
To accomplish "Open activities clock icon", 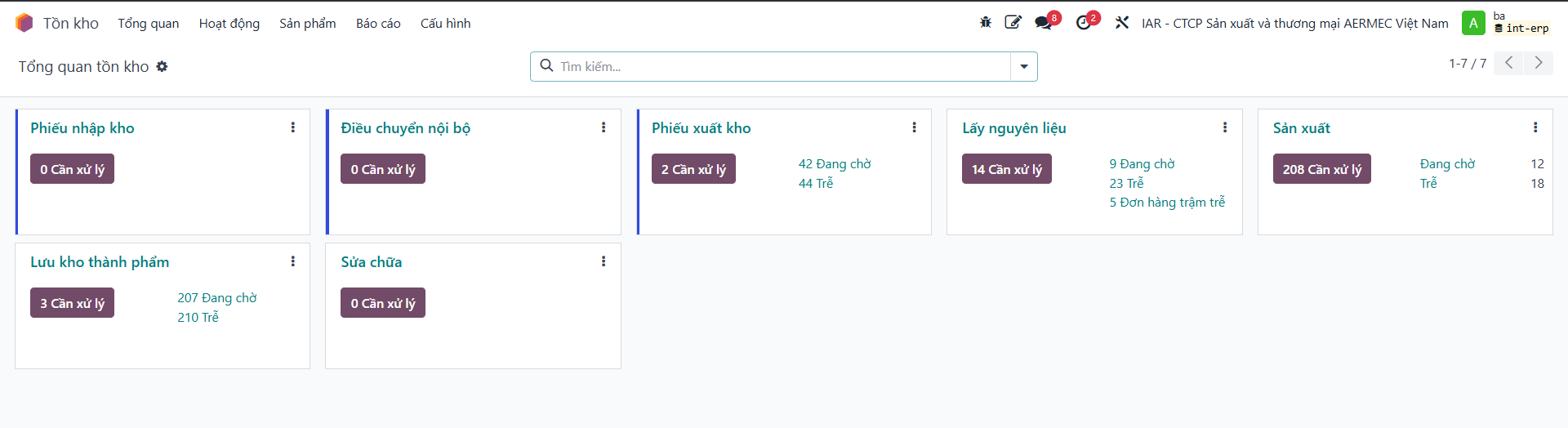I will [1084, 23].
